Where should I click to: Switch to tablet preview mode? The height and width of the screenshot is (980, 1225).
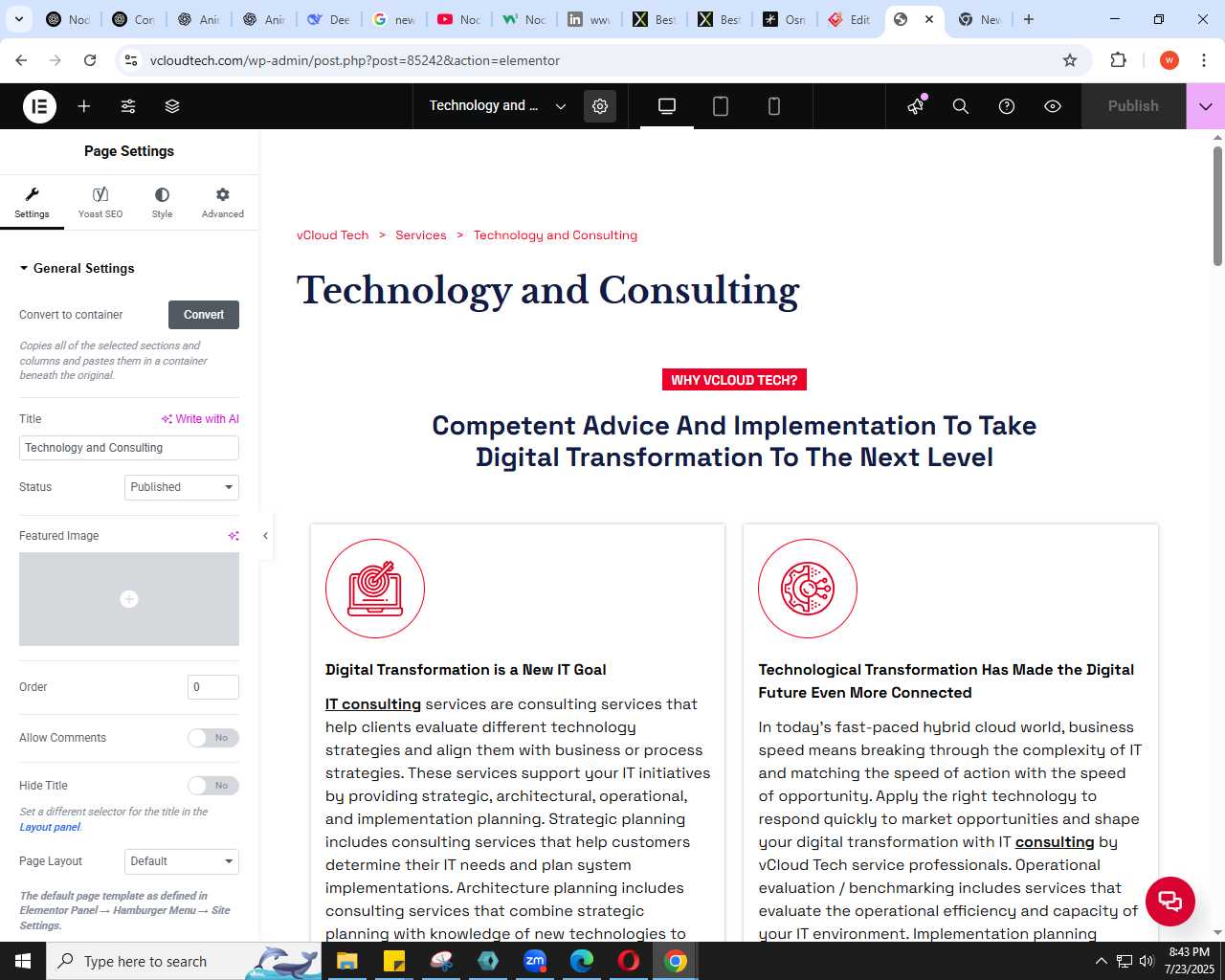[721, 106]
